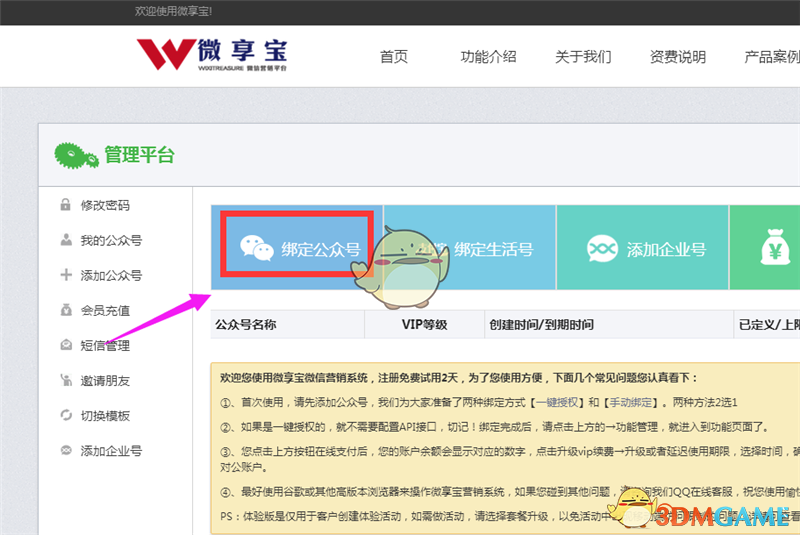Click the 欢迎使用微享宝! top bar text
The height and width of the screenshot is (535, 800).
click(x=173, y=11)
